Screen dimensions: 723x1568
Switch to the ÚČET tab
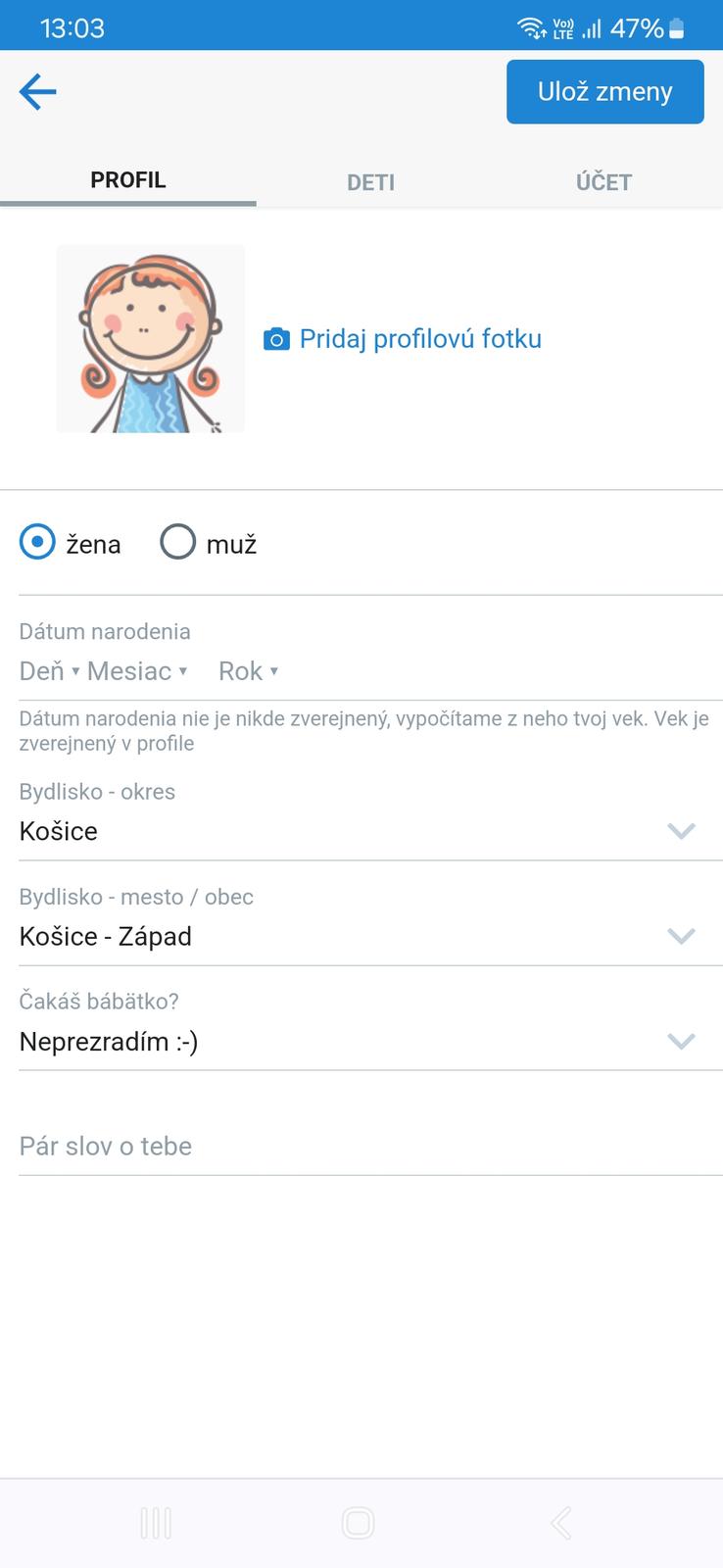click(x=603, y=182)
